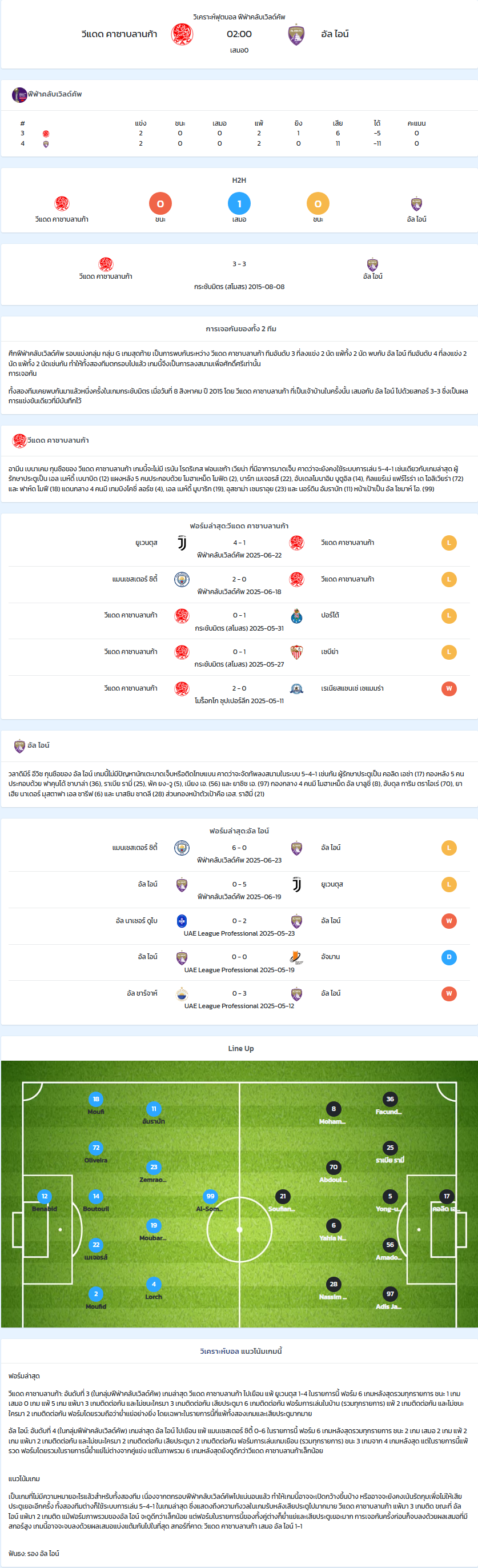Open the 3 - 3 friendly match result
478x1568 pixels.
pos(239,264)
